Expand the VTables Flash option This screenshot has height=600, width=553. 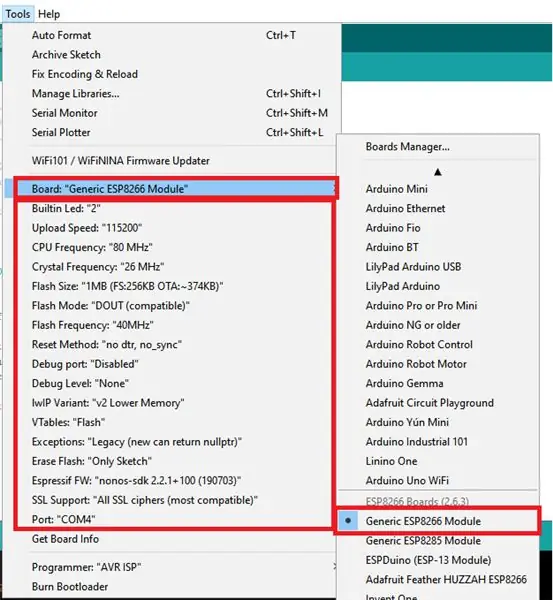pos(172,422)
